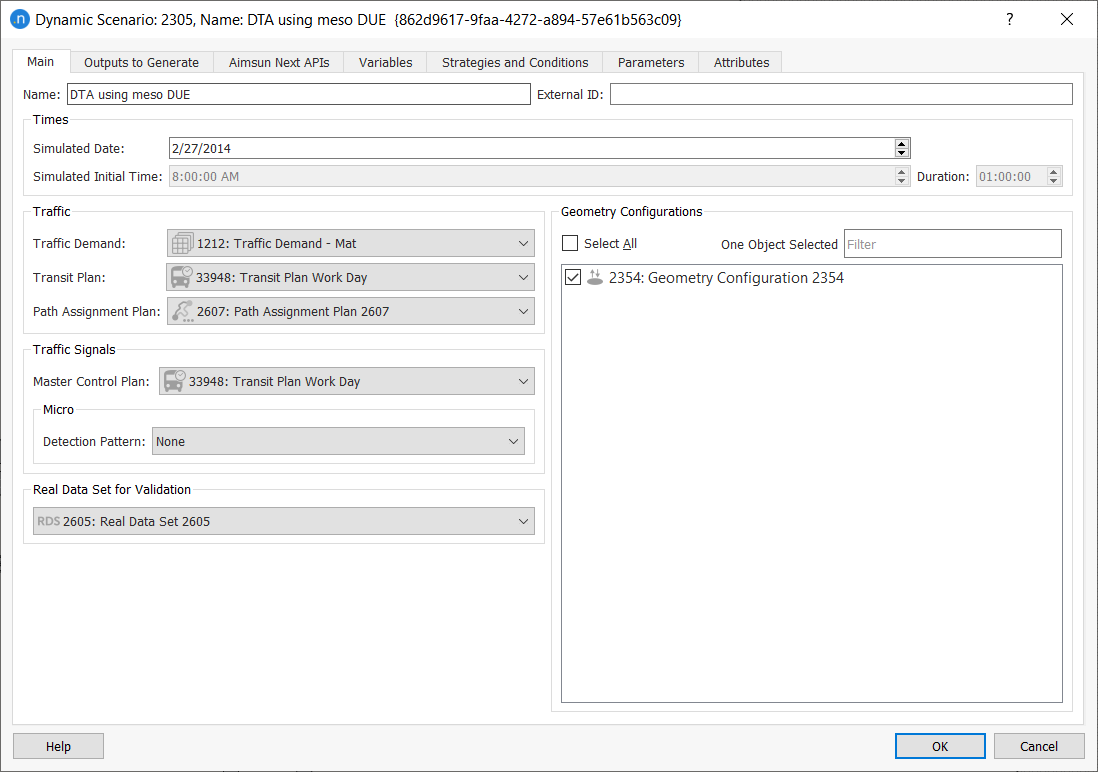Click the Master Control Plan bus icon
1098x772 pixels.
pos(173,381)
